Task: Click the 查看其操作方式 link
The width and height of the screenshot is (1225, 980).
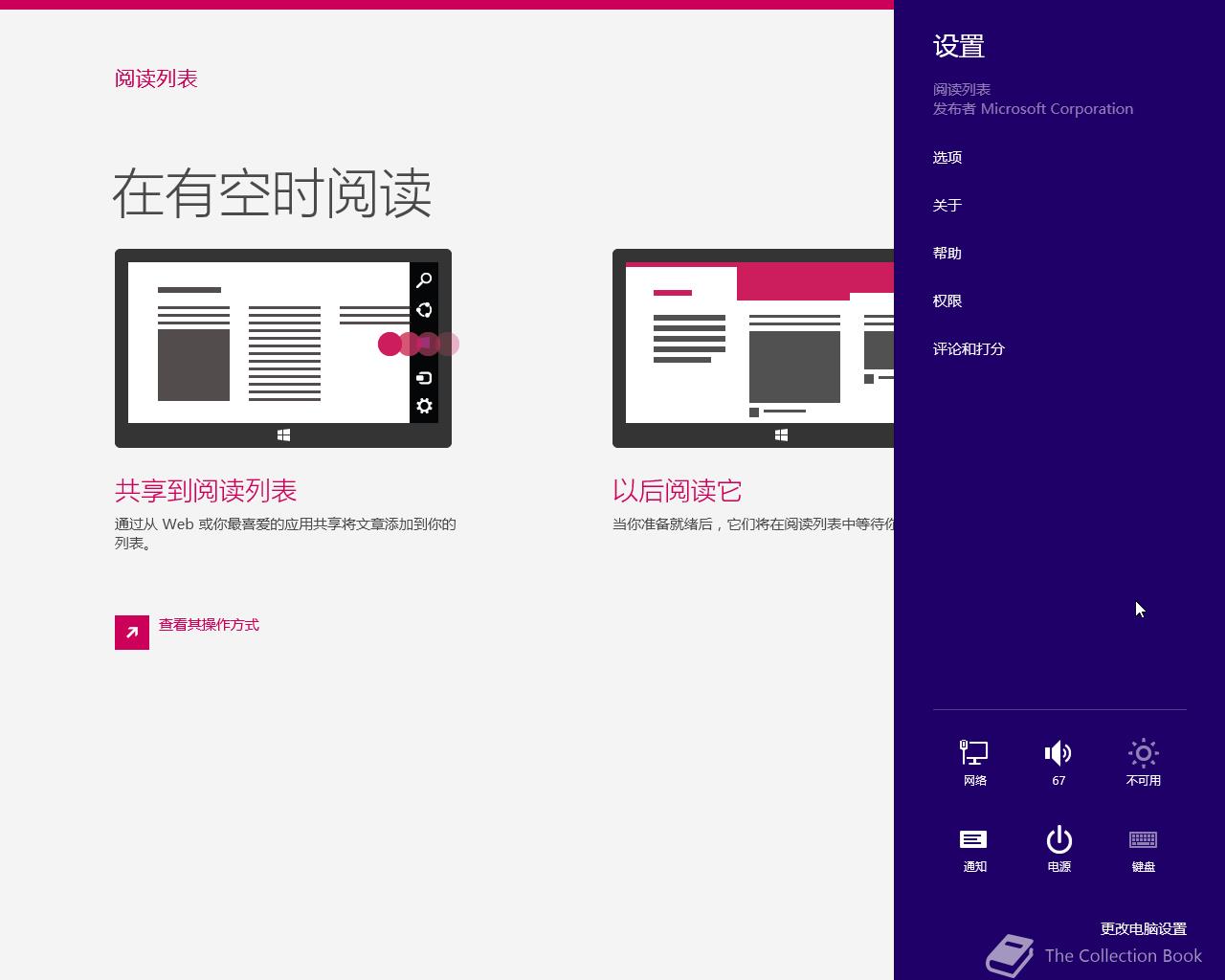Action: coord(209,625)
